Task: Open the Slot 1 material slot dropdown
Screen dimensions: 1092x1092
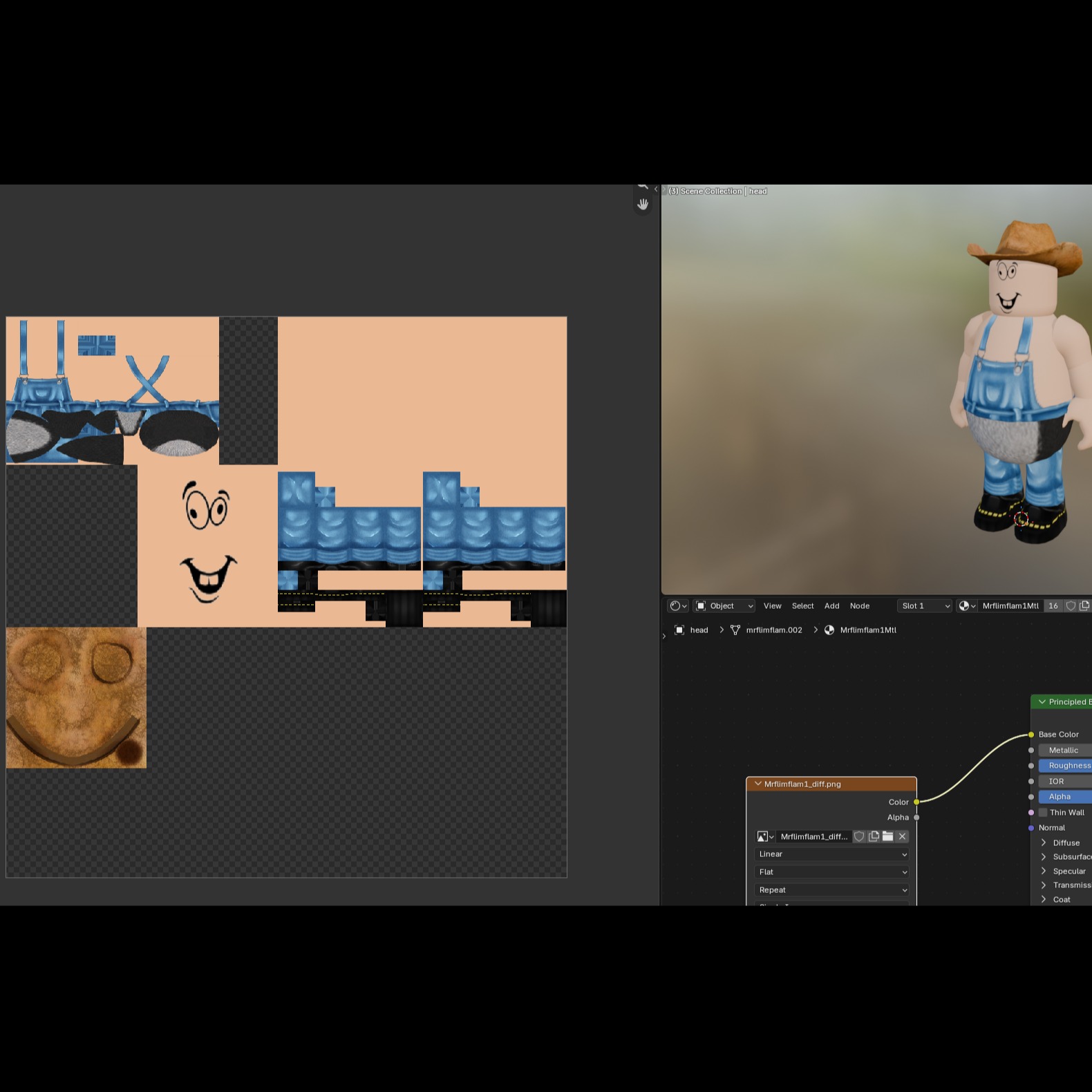Action: tap(925, 606)
